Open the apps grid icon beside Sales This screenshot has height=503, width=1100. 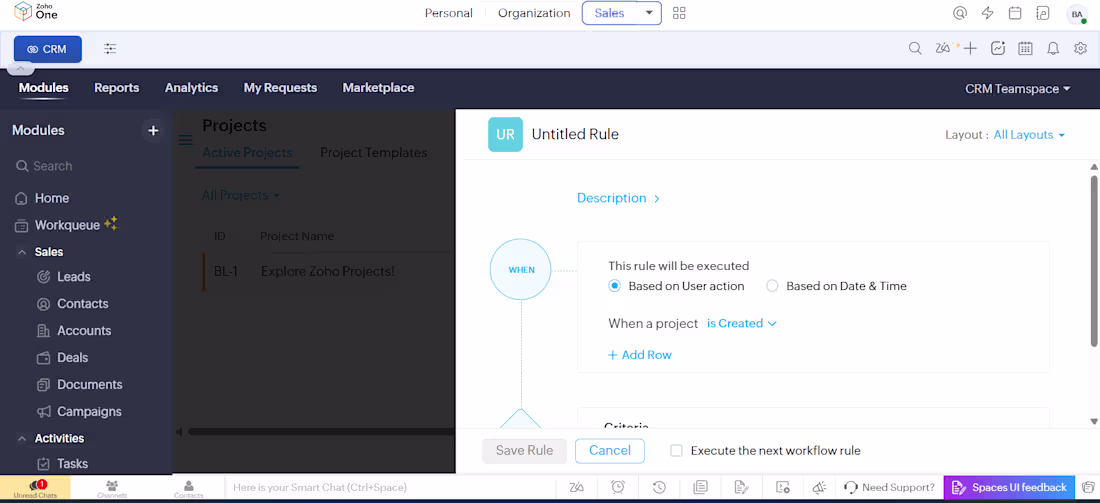click(x=678, y=13)
